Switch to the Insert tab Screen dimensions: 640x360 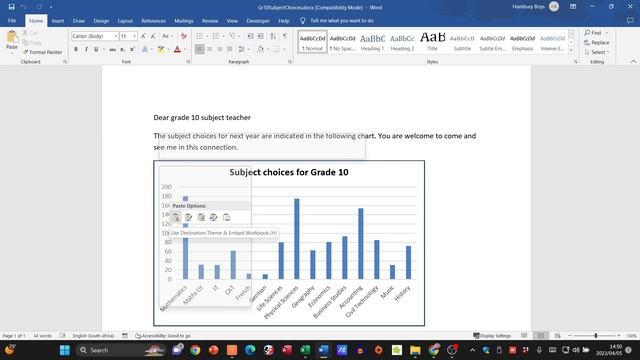58,20
